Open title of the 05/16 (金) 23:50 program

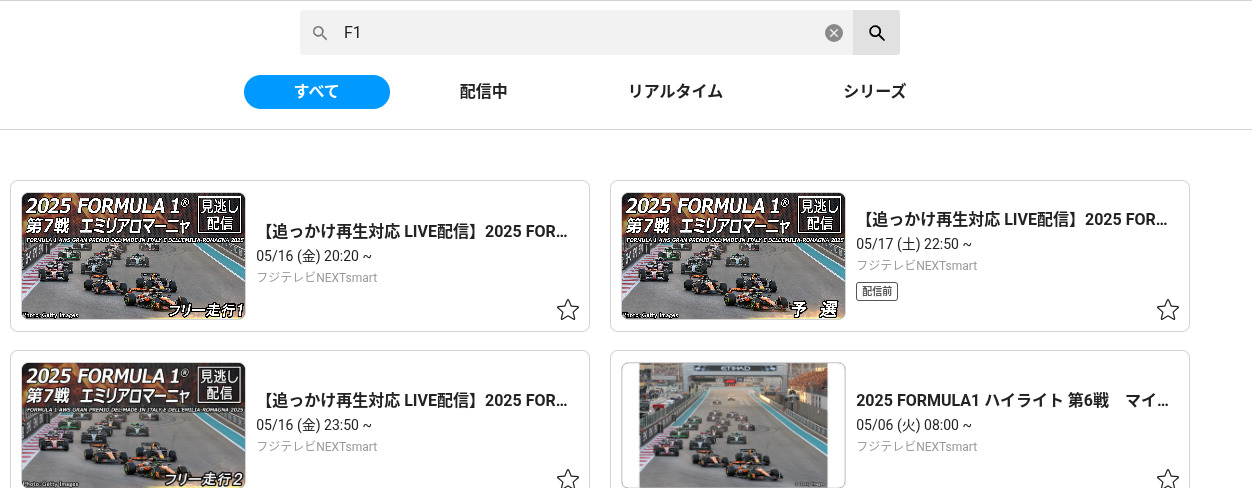click(412, 401)
